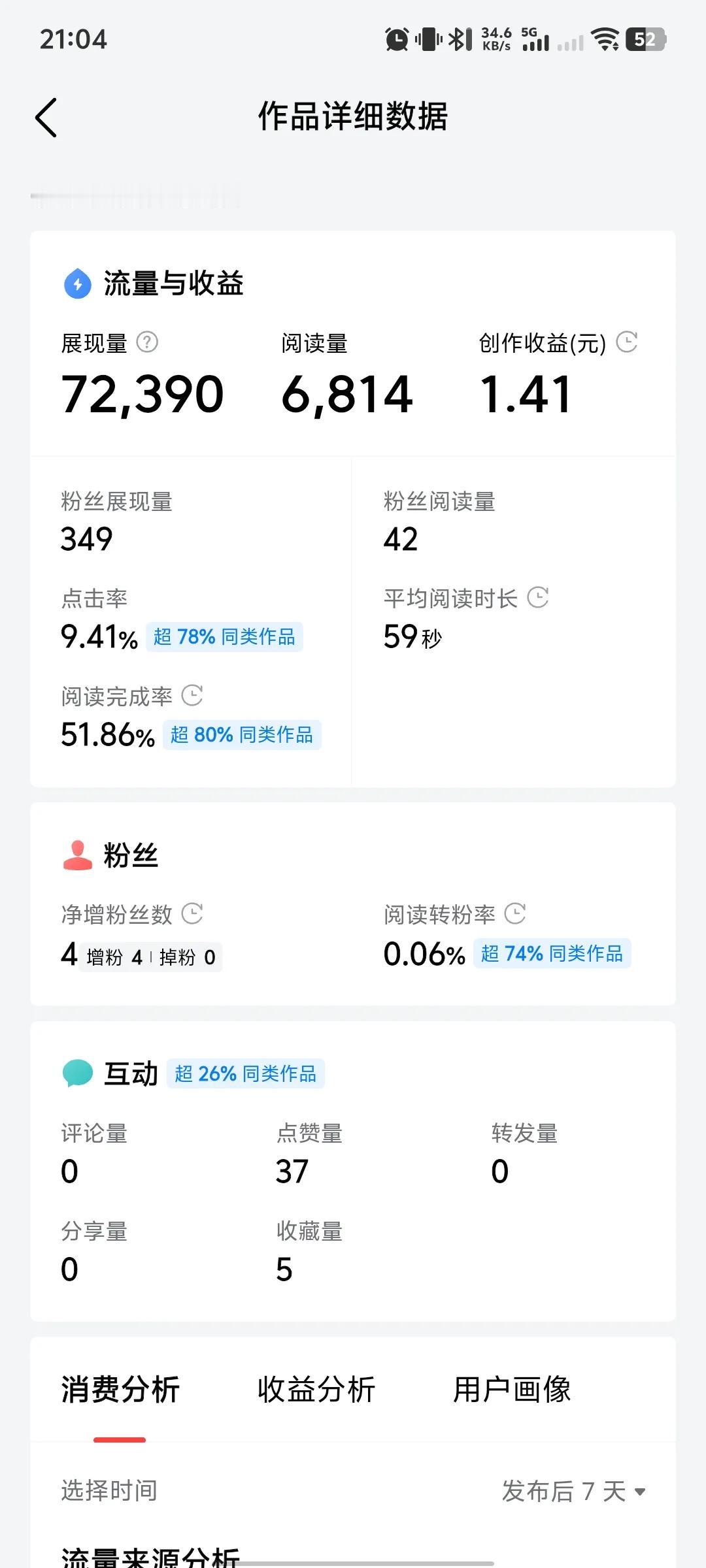Tap clock icon beside 创作收益(元)
706x1568 pixels.
point(627,342)
